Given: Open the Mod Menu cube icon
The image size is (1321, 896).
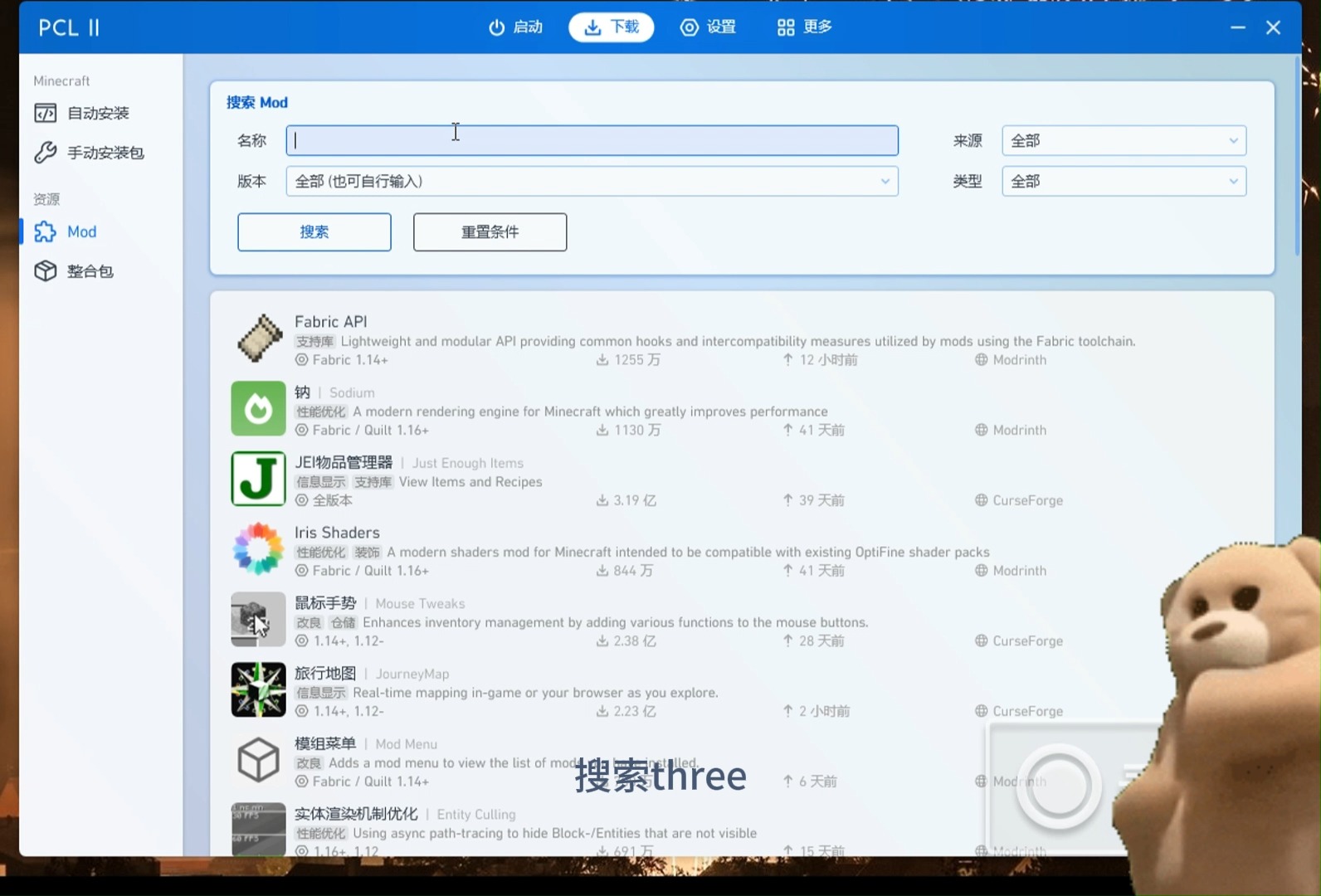Looking at the screenshot, I should pos(258,760).
